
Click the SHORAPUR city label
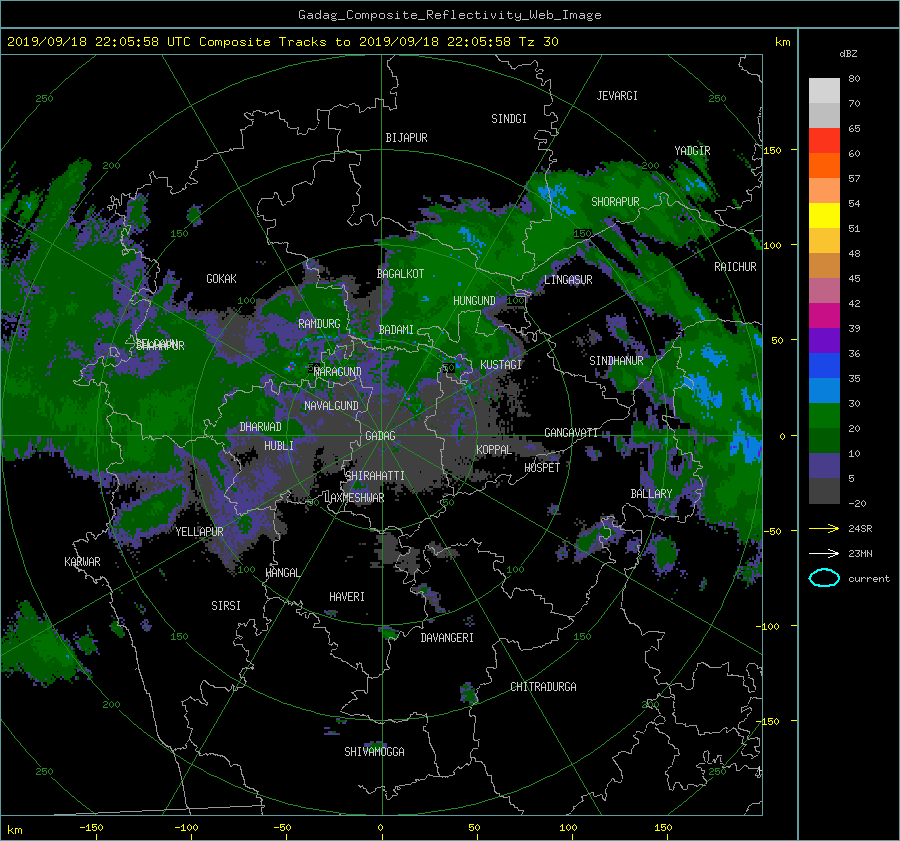(x=615, y=202)
